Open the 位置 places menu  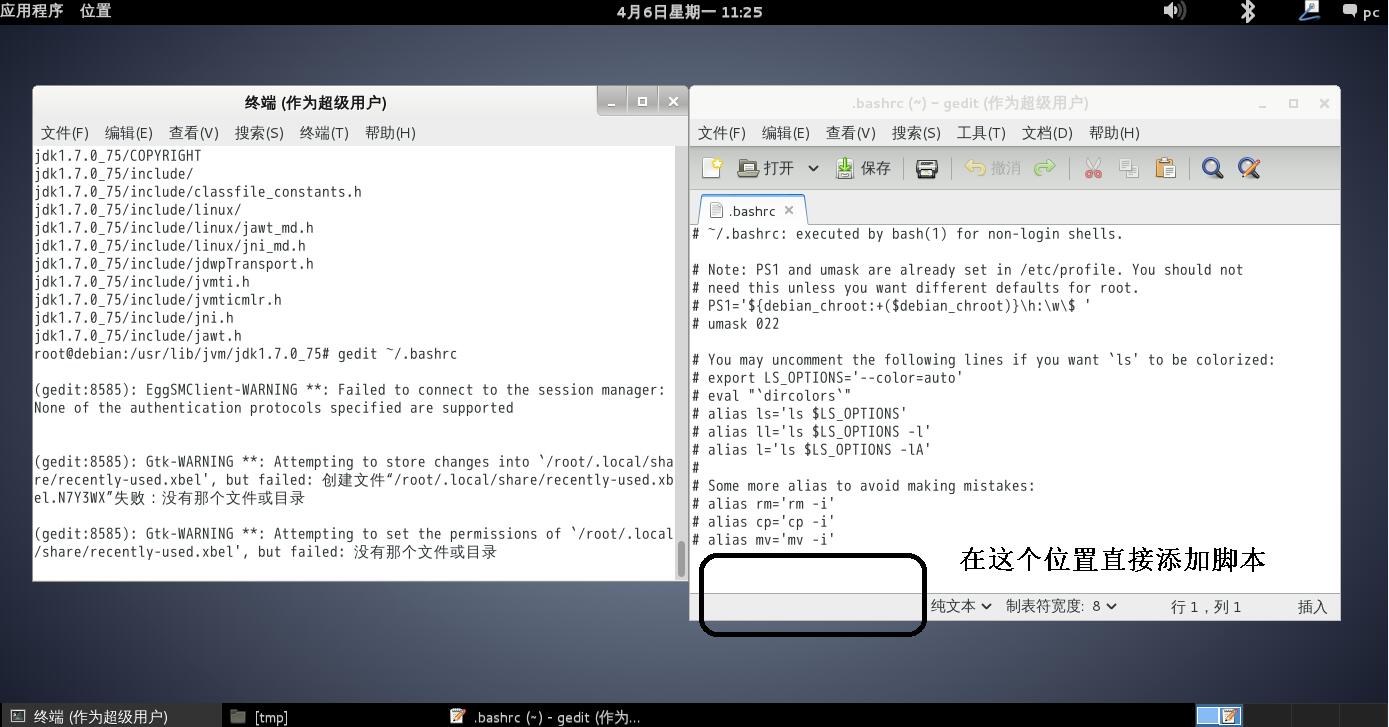(96, 11)
